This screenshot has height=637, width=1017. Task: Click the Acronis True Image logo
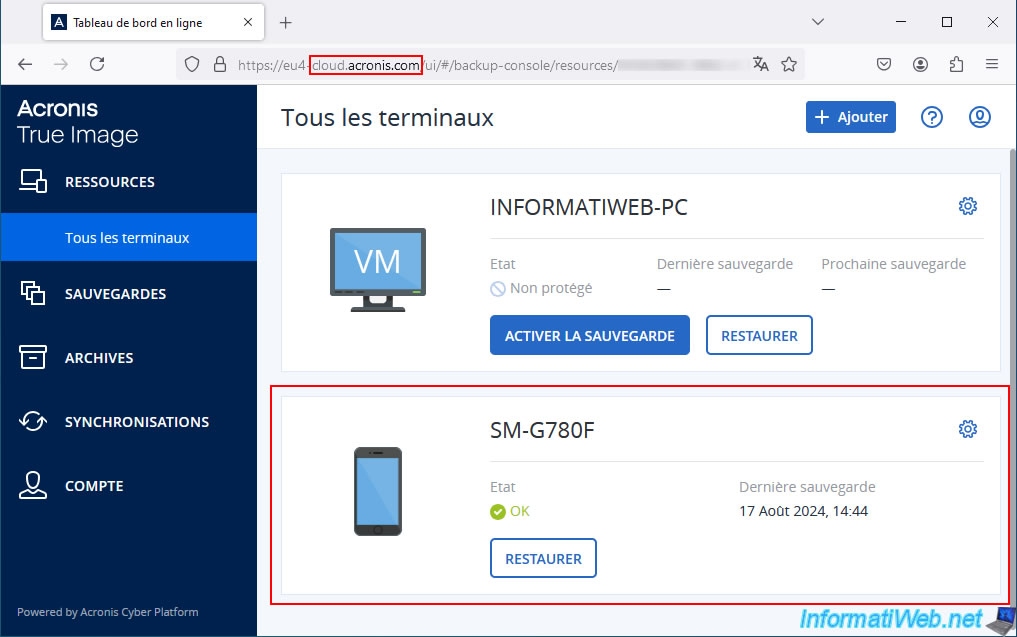coord(77,121)
